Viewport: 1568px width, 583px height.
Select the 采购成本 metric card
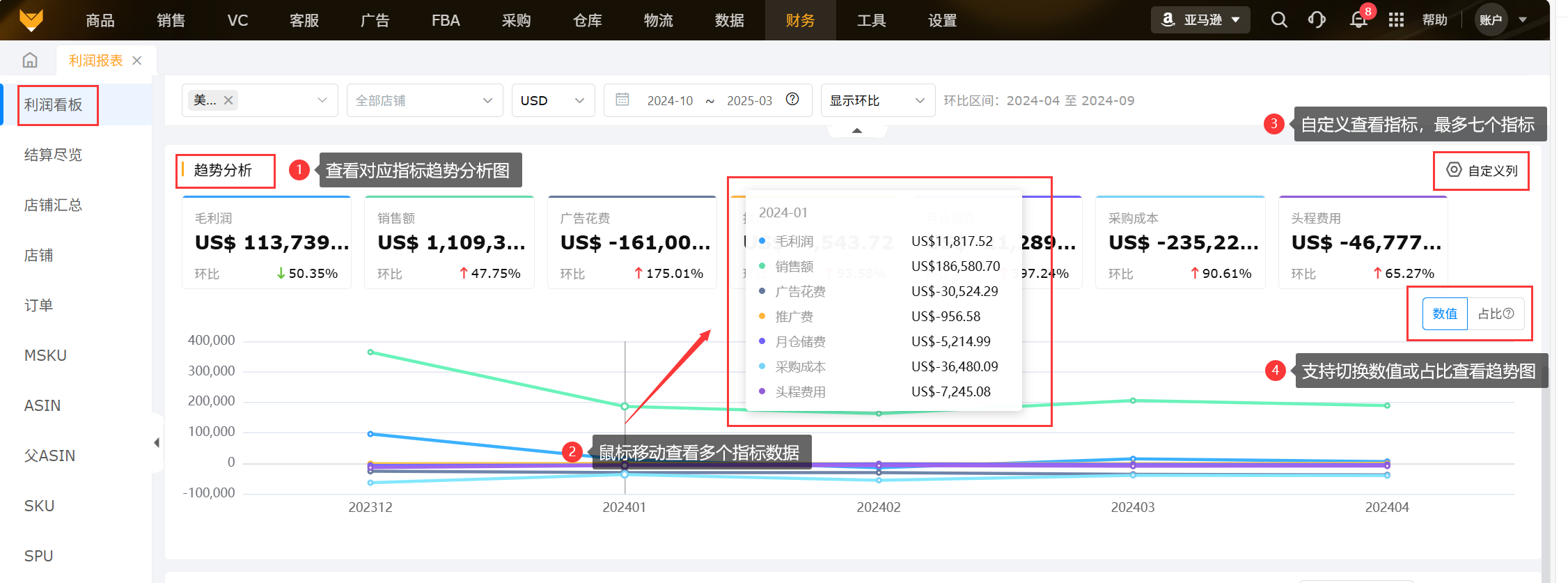1180,242
